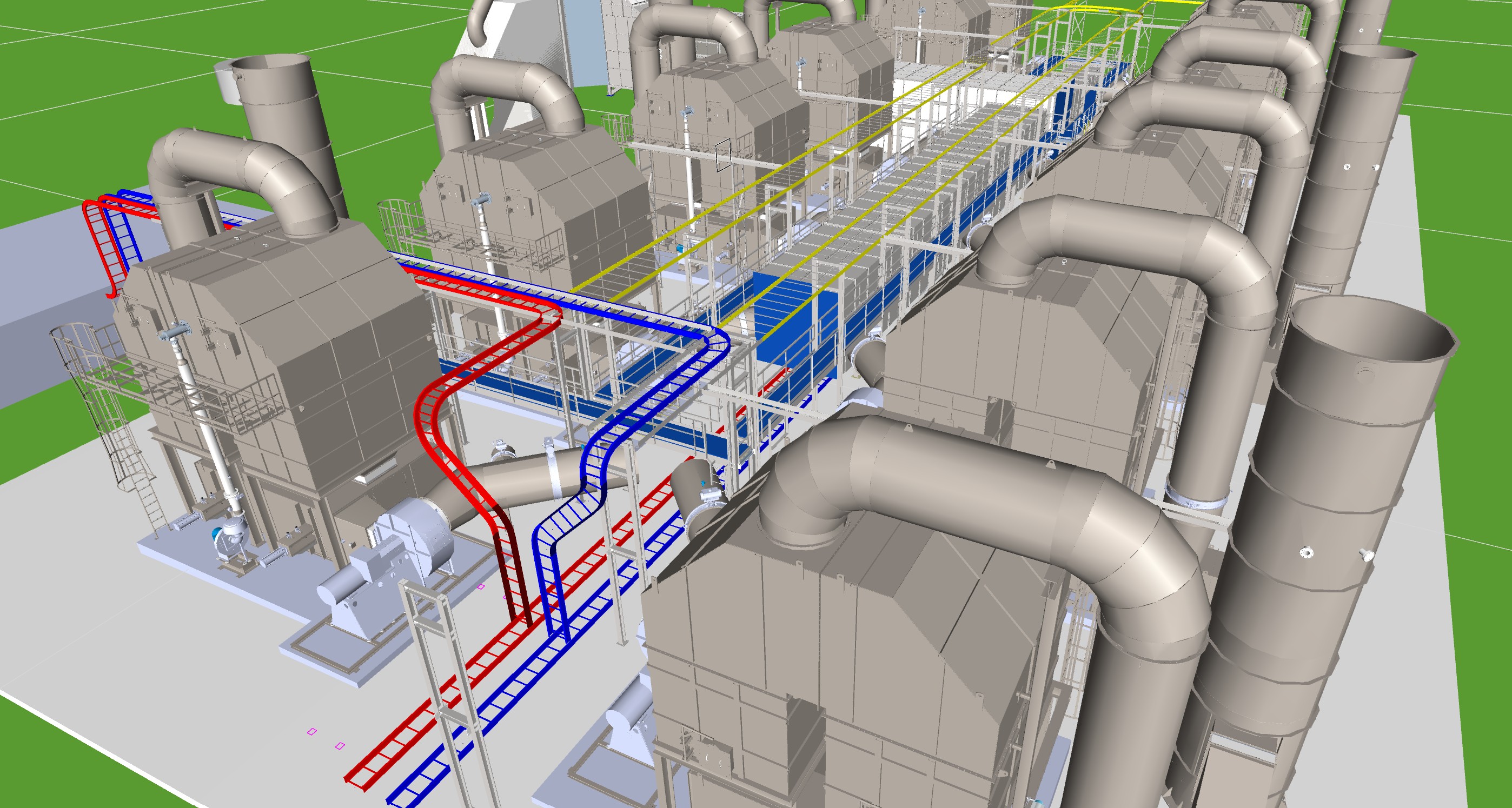The width and height of the screenshot is (1512, 808).
Task: Click the black rectangle outline marker
Action: pyautogui.click(x=722, y=156)
